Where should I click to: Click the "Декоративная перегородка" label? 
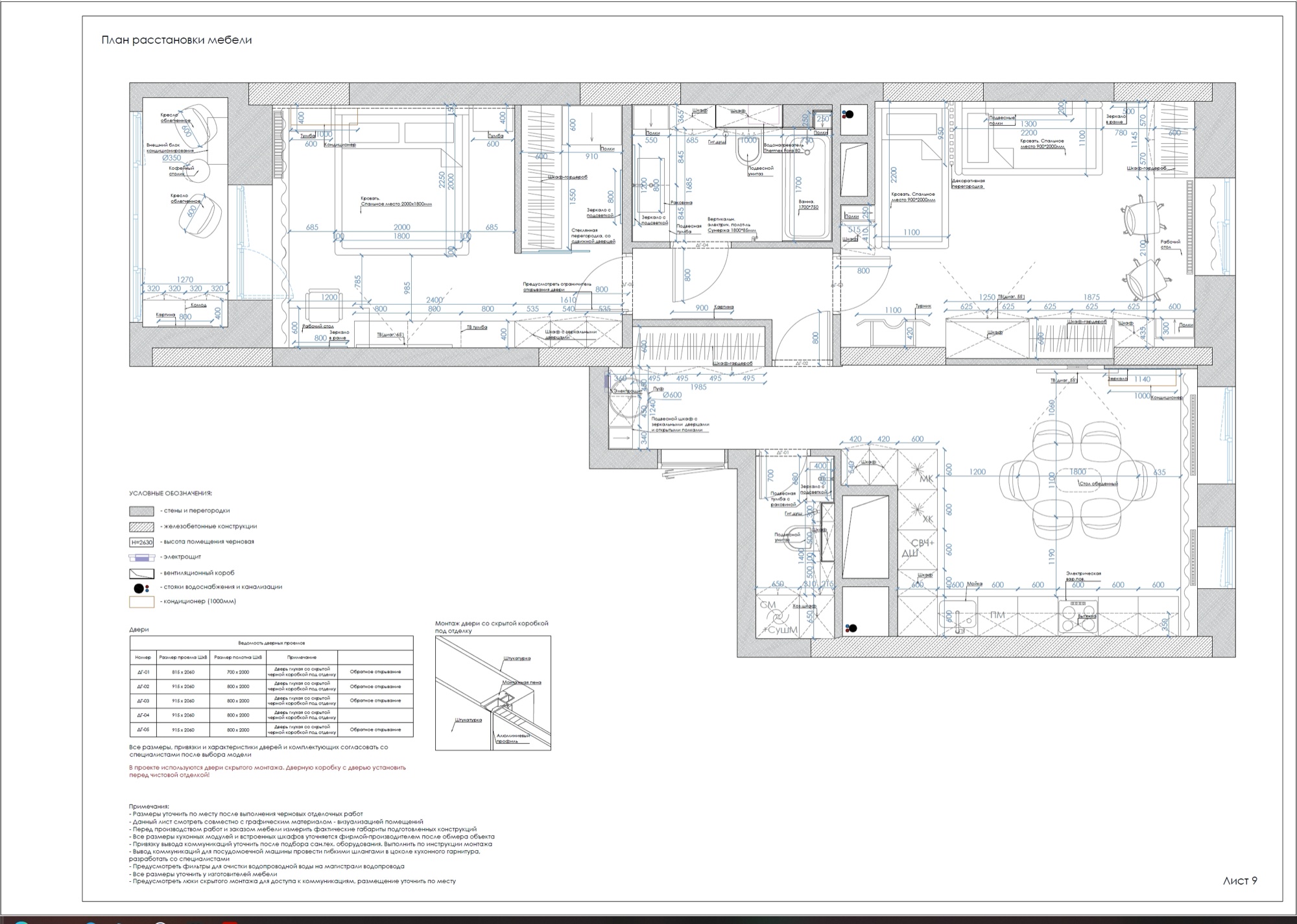coord(968,184)
